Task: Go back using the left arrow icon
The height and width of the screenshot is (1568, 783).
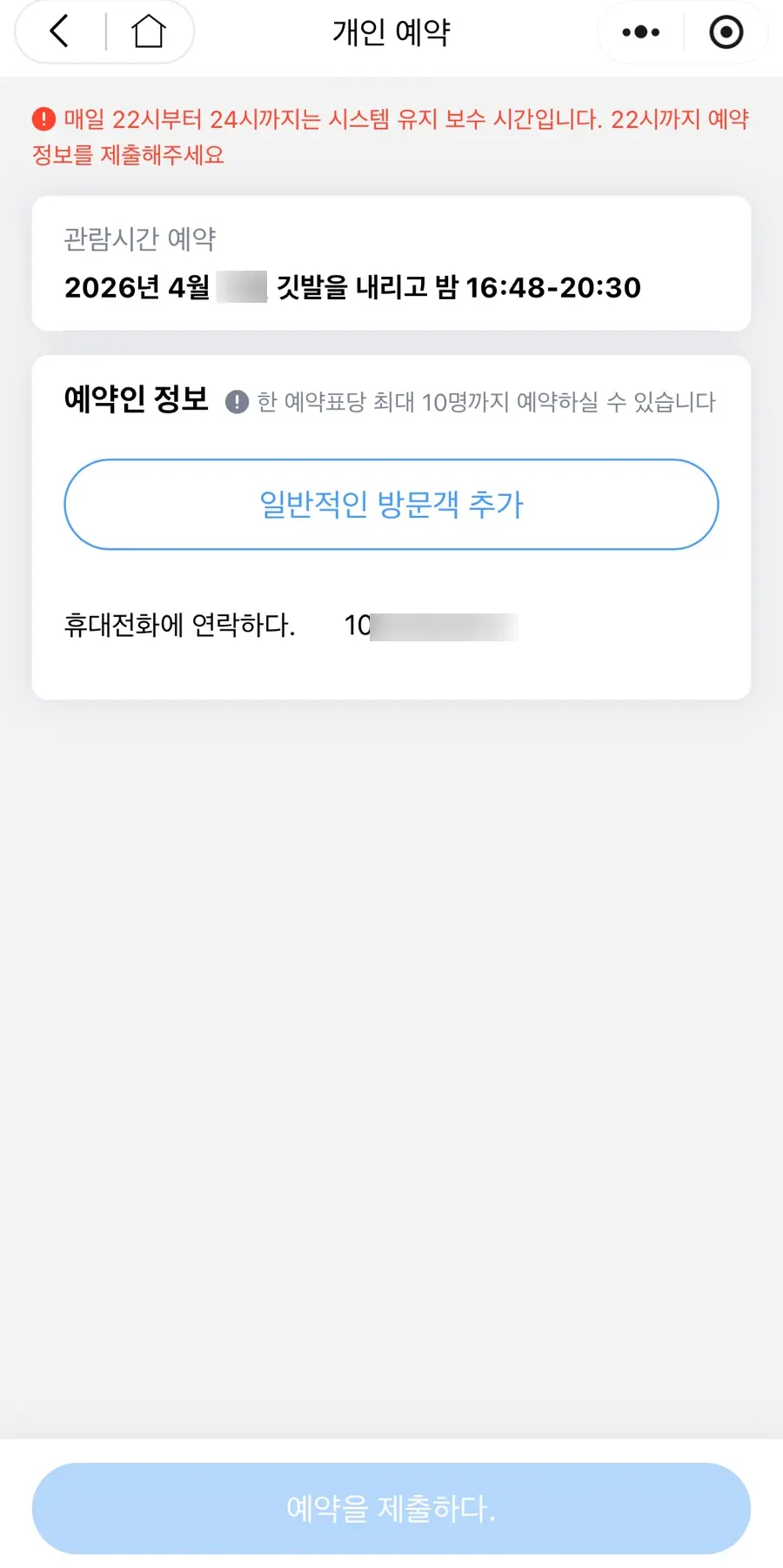Action: [59, 32]
